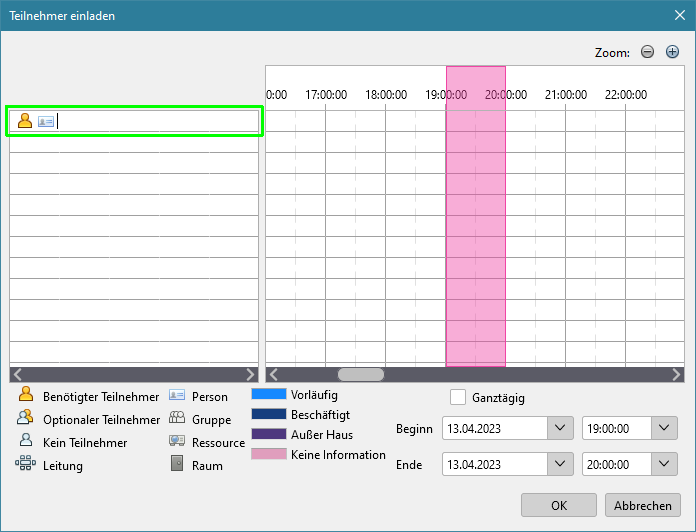
Task: Click the zoom out minus icon
Action: click(647, 52)
